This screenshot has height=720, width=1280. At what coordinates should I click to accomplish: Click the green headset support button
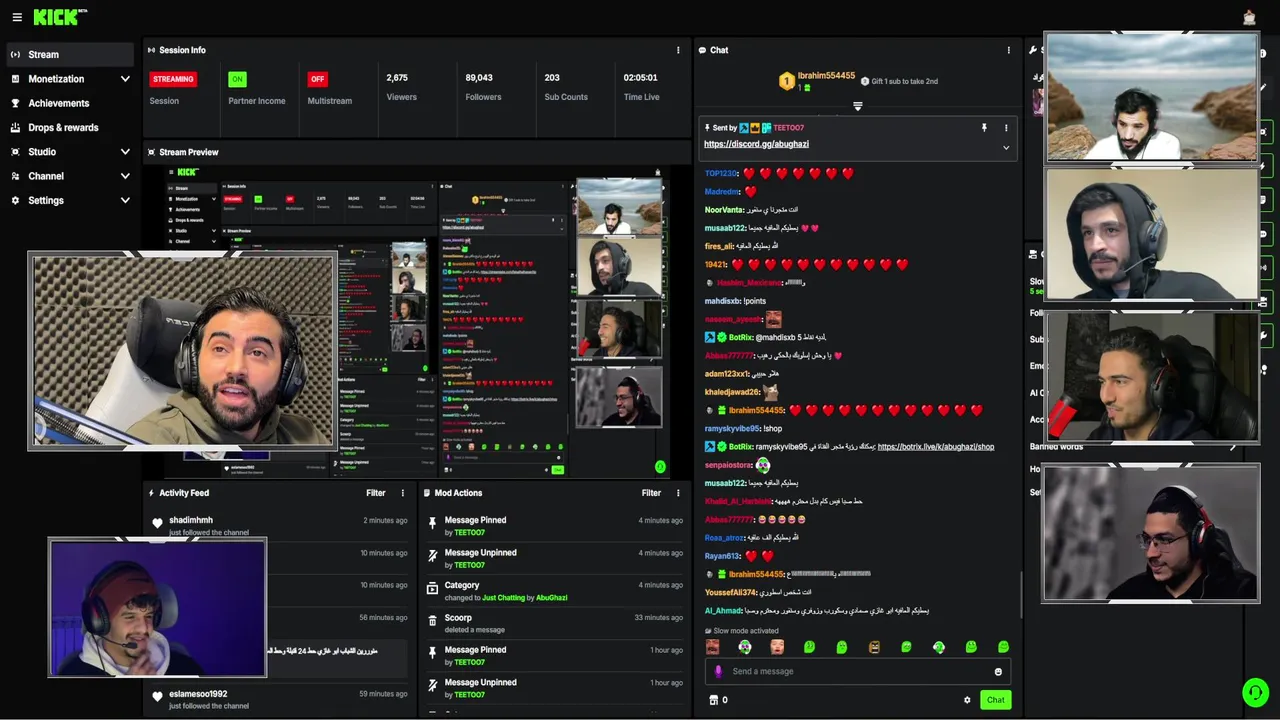click(1254, 692)
